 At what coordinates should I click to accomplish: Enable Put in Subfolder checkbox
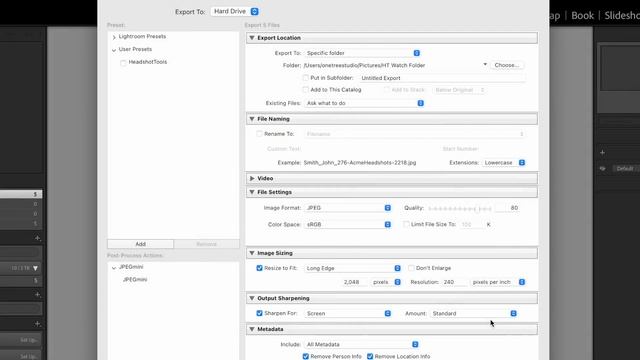coord(305,78)
